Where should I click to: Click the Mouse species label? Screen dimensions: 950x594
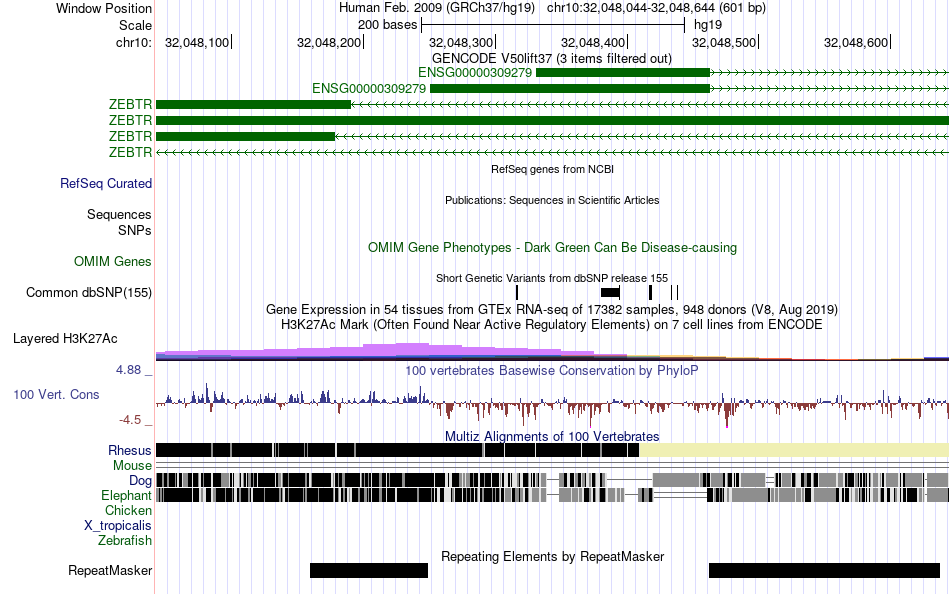132,466
